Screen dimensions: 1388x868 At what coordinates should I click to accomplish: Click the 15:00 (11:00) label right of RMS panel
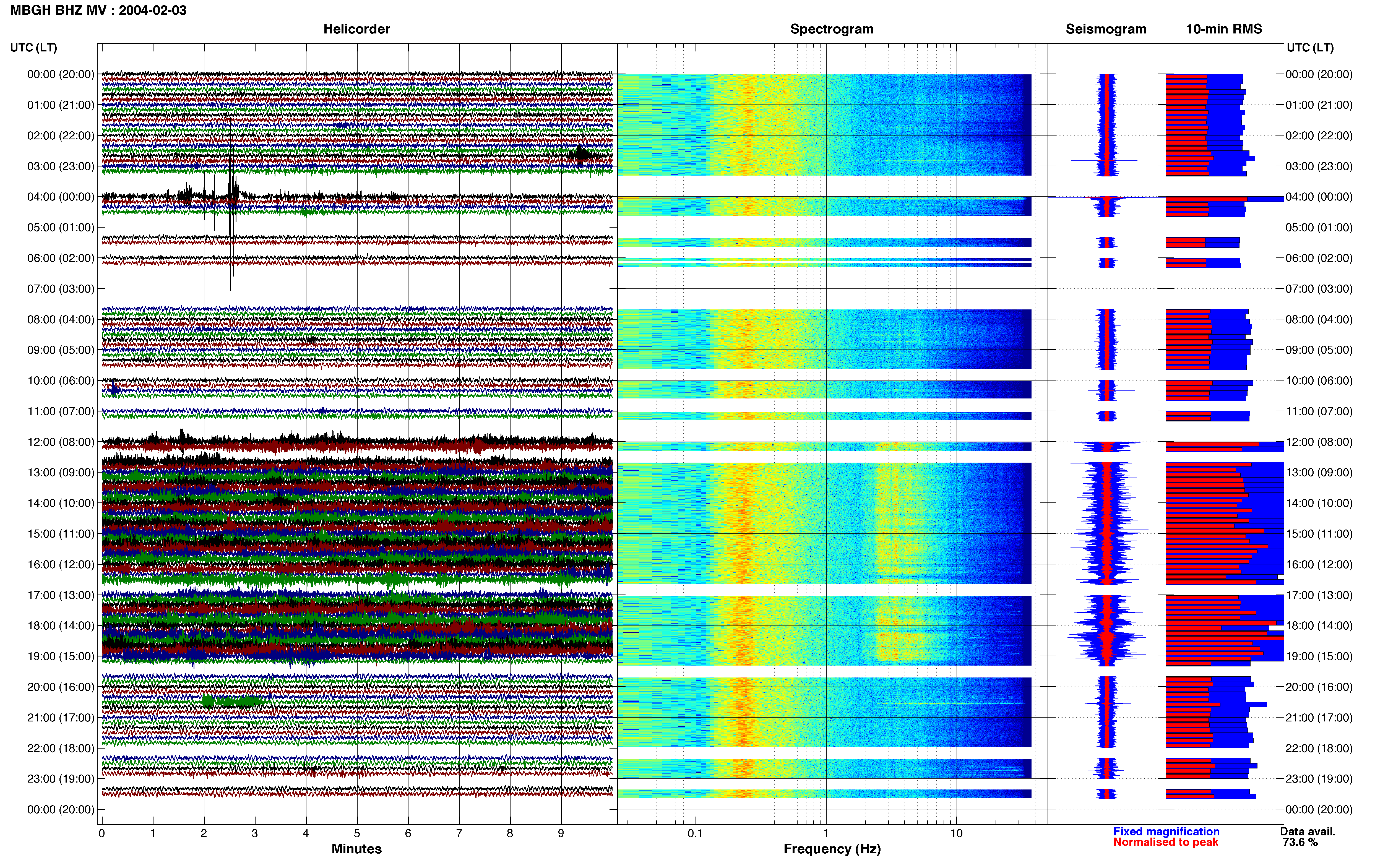click(x=1319, y=534)
